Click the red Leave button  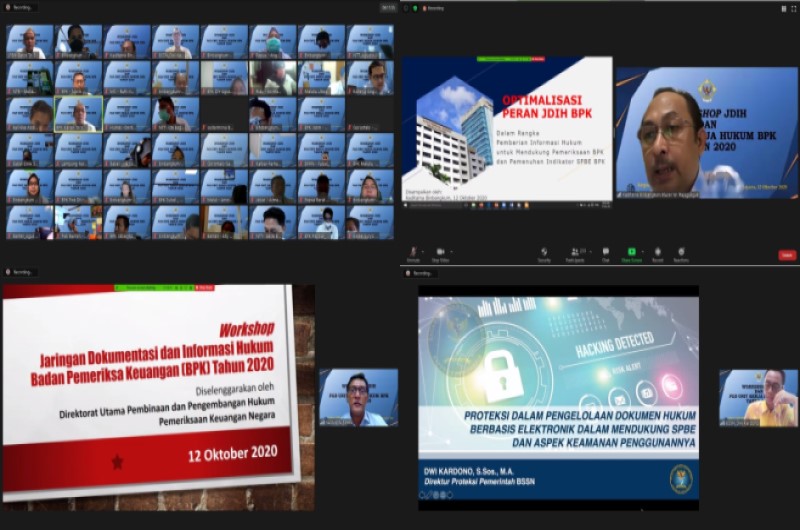(787, 255)
